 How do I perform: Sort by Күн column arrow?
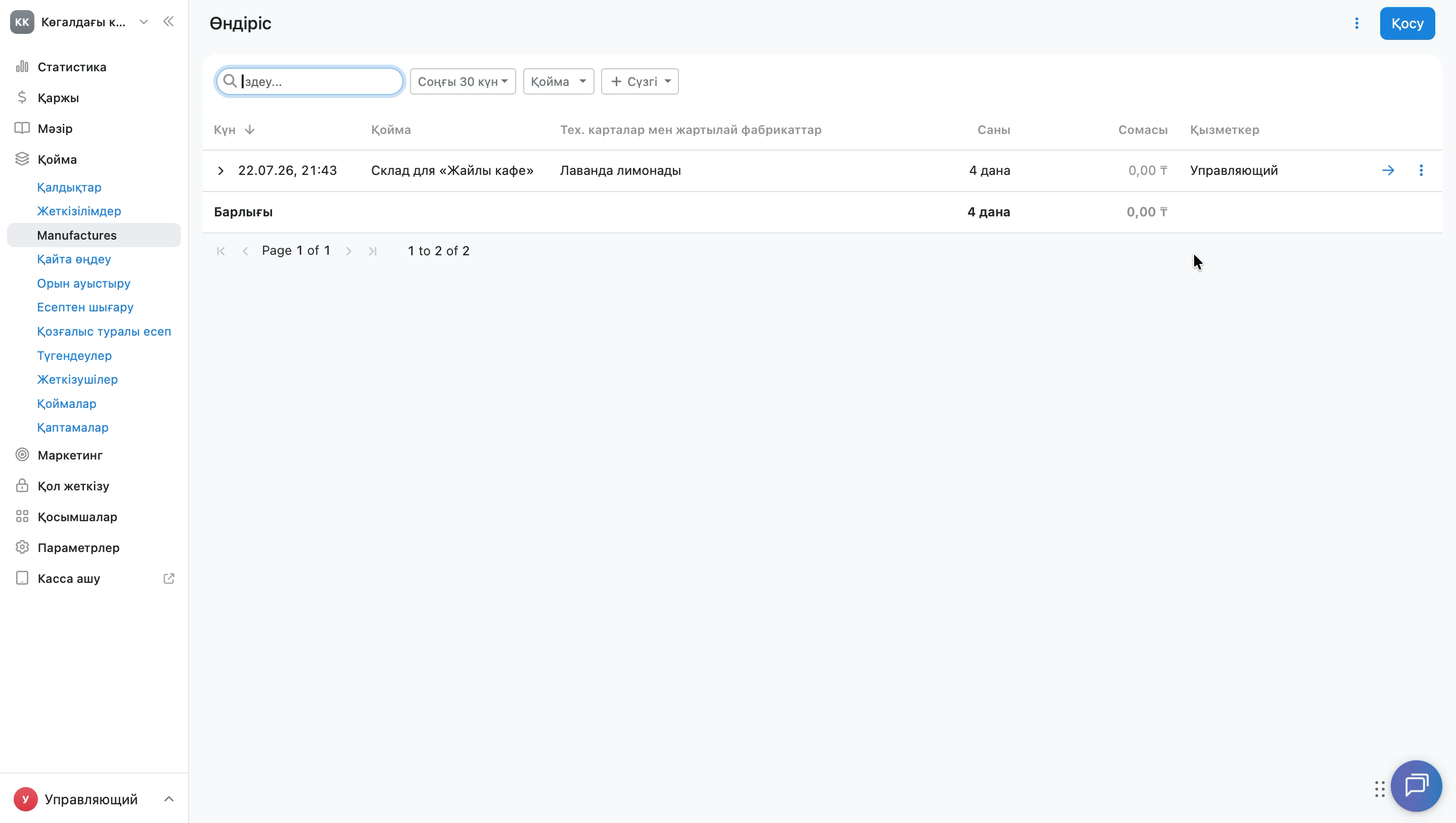tap(249, 129)
